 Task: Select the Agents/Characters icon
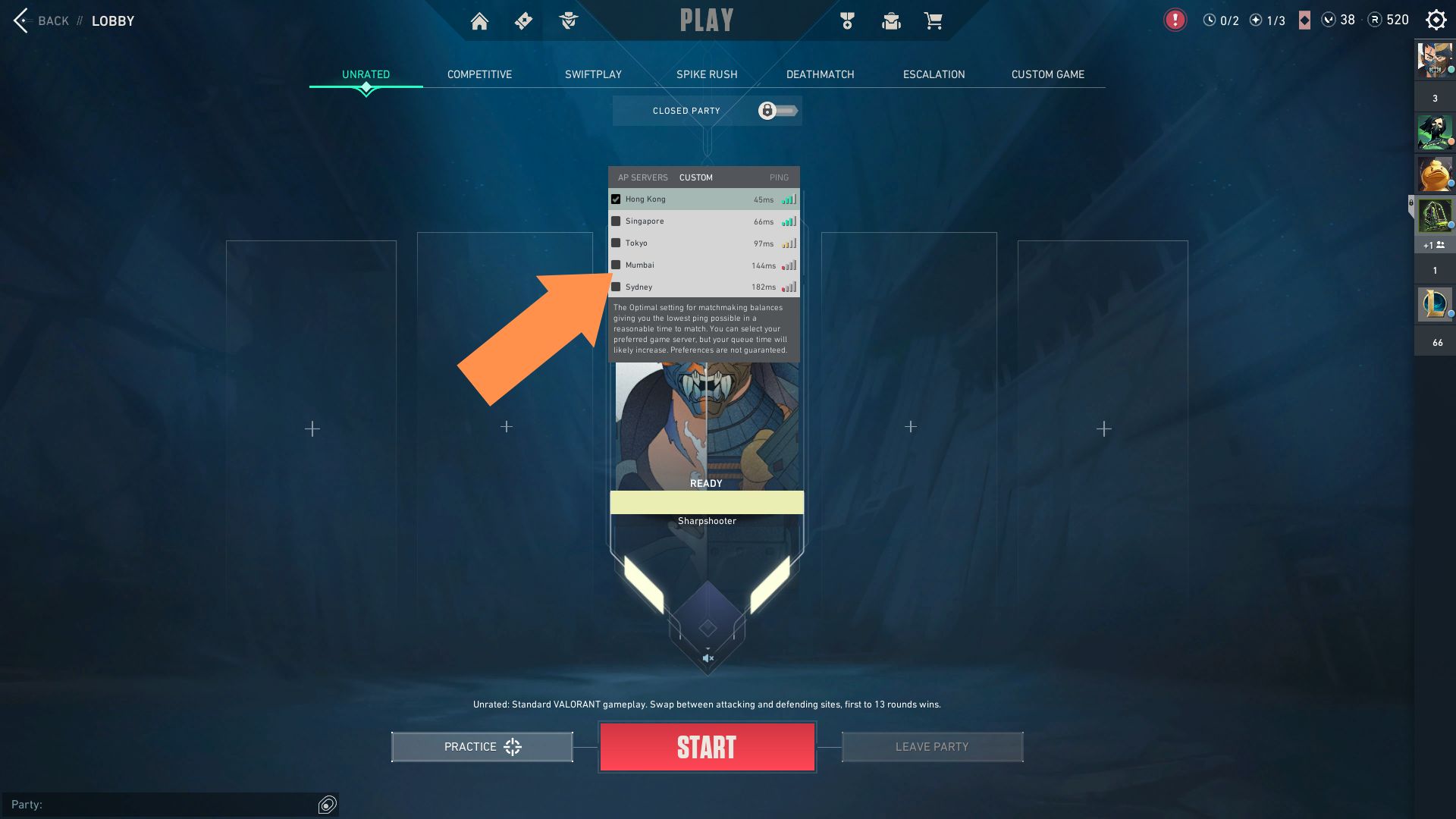[x=568, y=20]
